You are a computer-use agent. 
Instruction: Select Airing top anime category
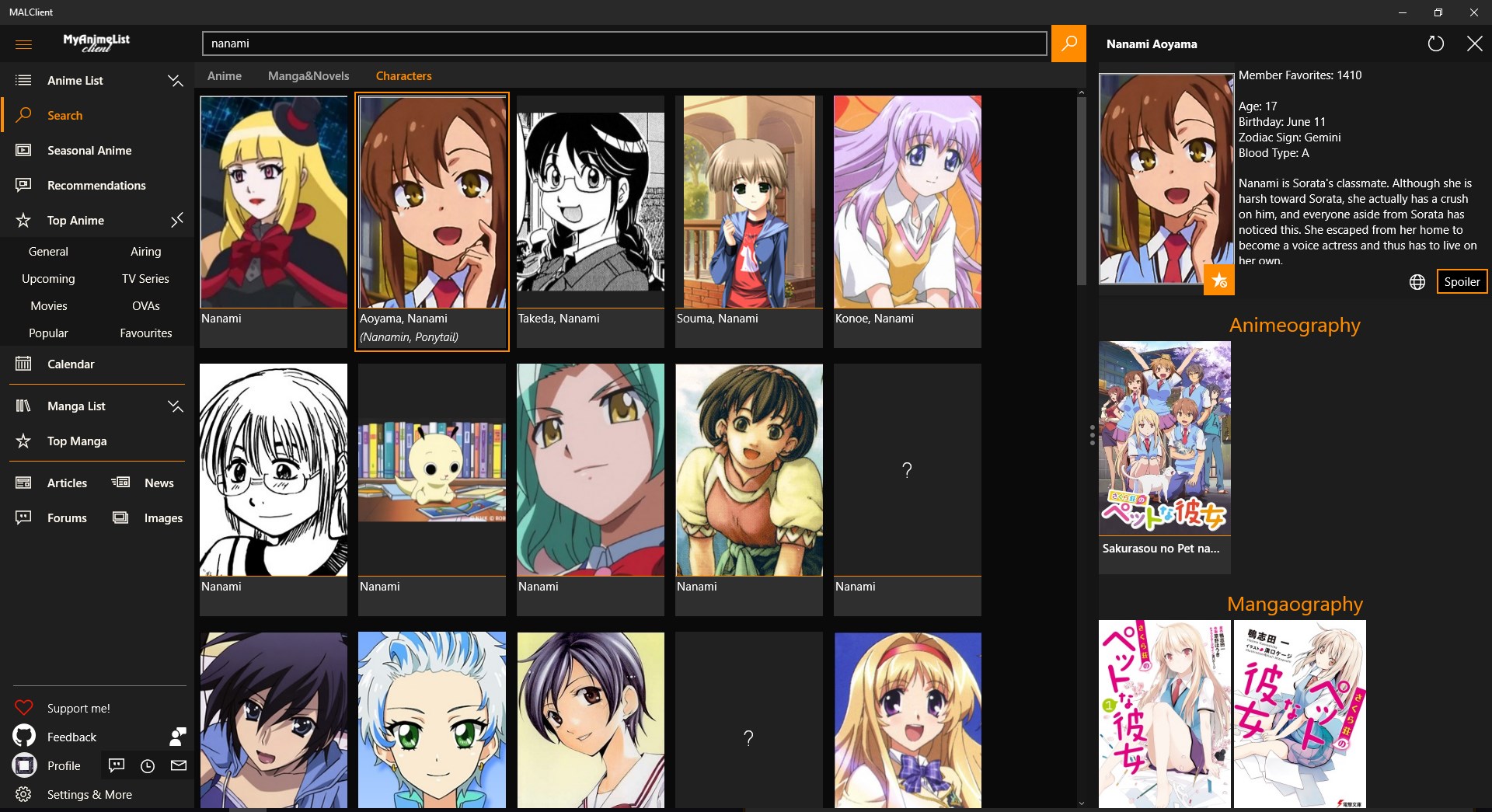(x=146, y=252)
